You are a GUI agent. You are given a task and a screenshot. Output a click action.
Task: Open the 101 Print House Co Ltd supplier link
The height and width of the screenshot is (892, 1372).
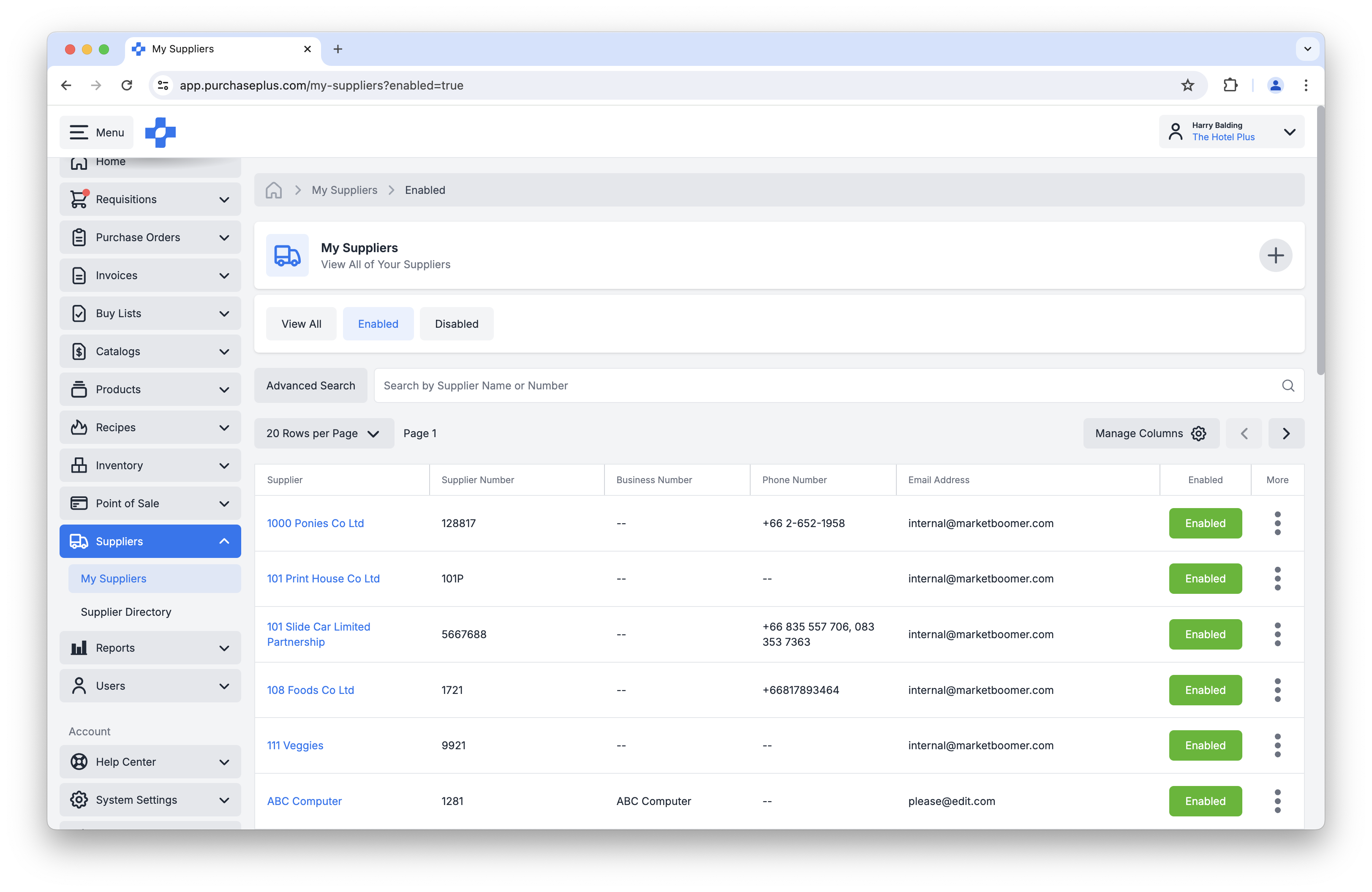pos(324,579)
